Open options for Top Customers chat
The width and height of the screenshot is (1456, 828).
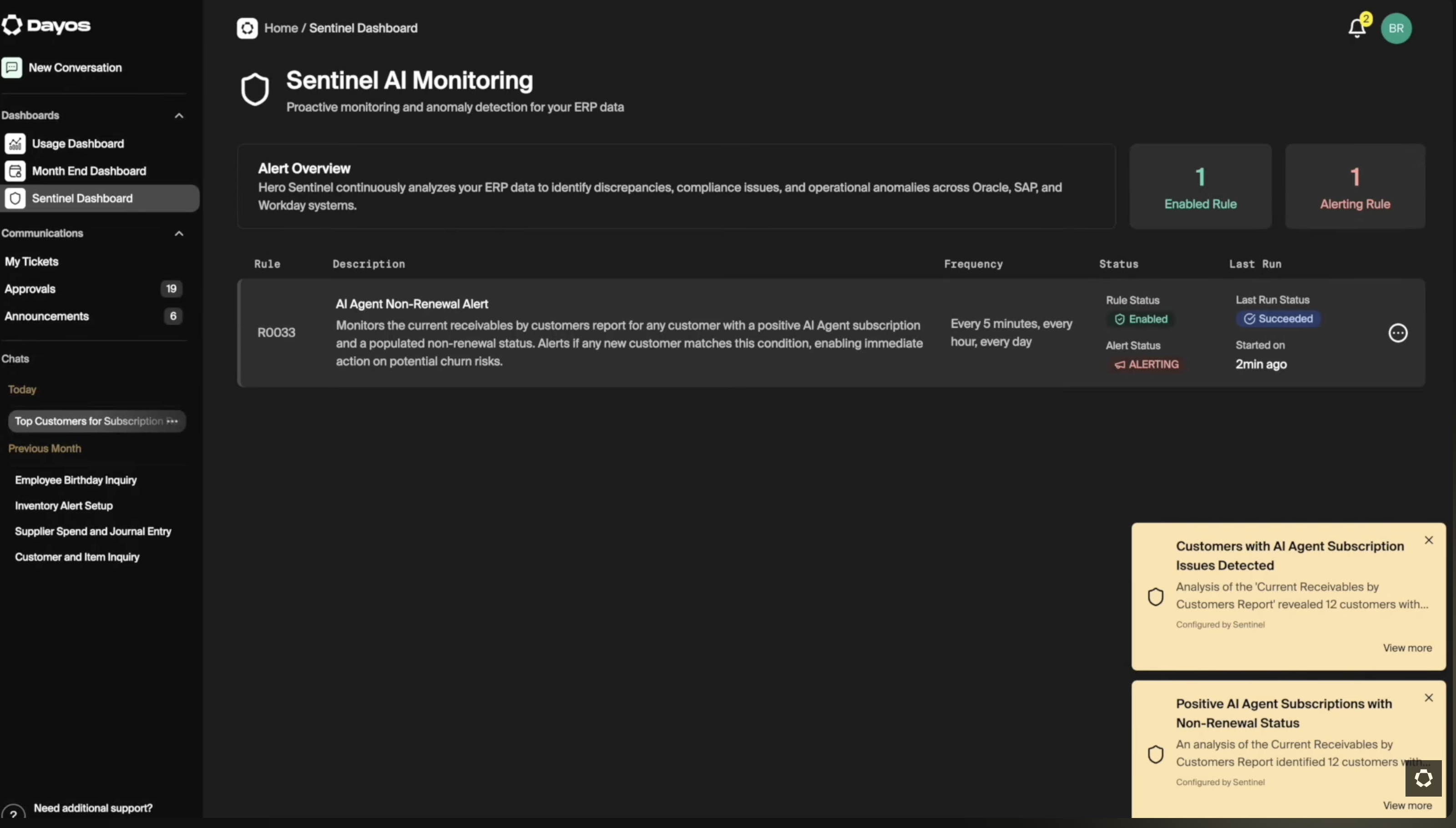pyautogui.click(x=172, y=422)
